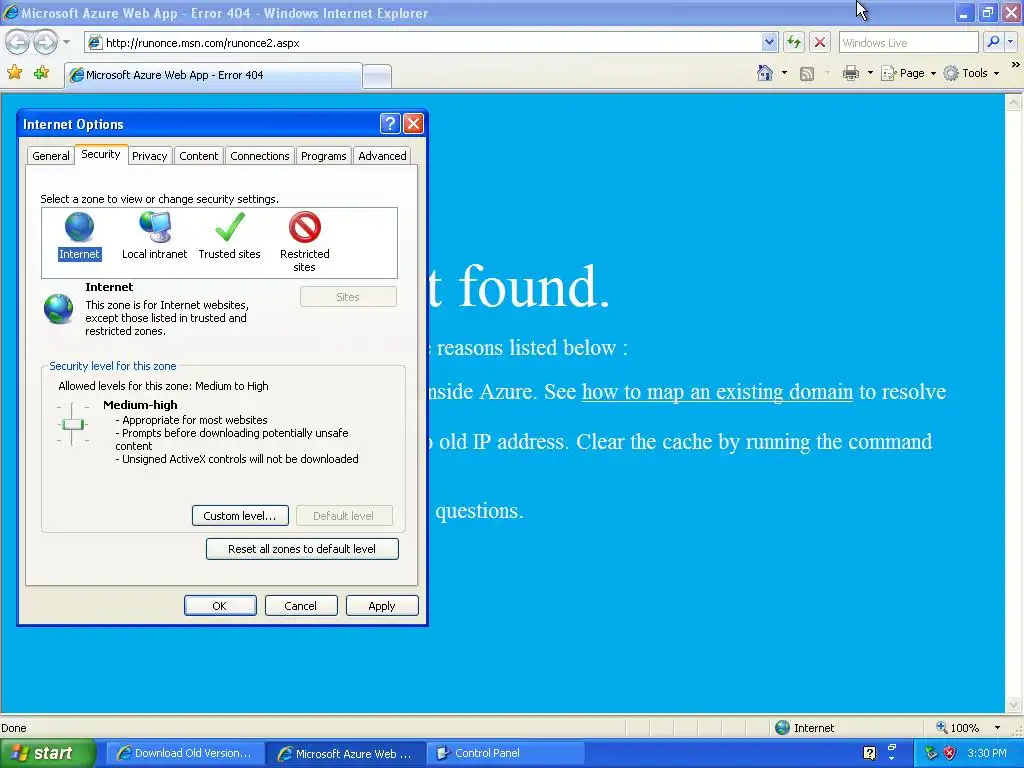Click Reset all zones to default level
Screen dimensions: 1024x768
pos(302,549)
